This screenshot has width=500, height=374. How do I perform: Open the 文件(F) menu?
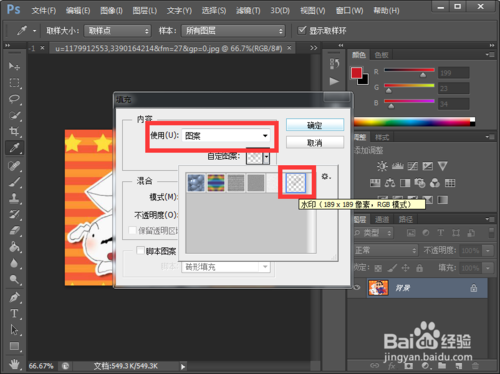[x=44, y=11]
